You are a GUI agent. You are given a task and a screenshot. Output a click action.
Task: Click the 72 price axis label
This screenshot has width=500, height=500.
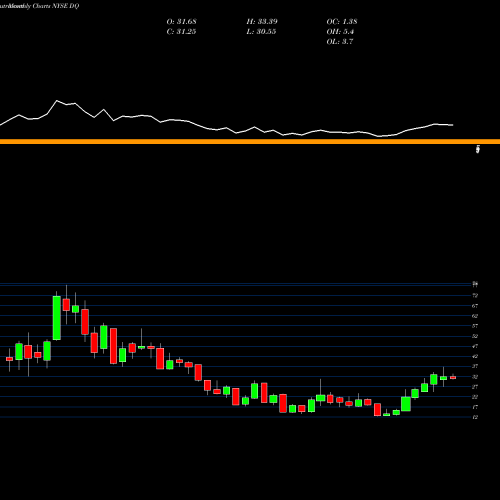tap(475, 296)
